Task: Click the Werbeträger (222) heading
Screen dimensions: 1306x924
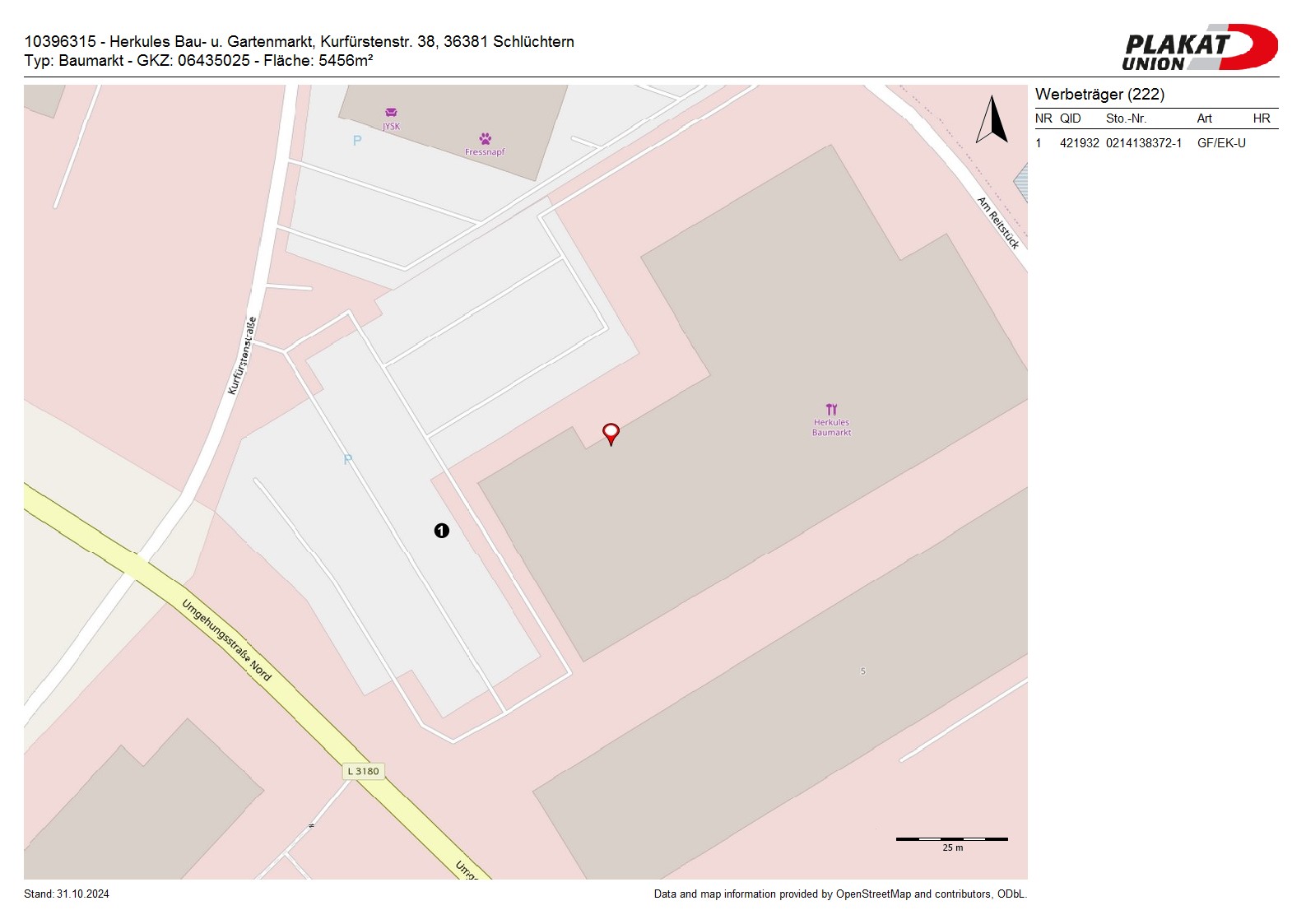Action: [1099, 95]
